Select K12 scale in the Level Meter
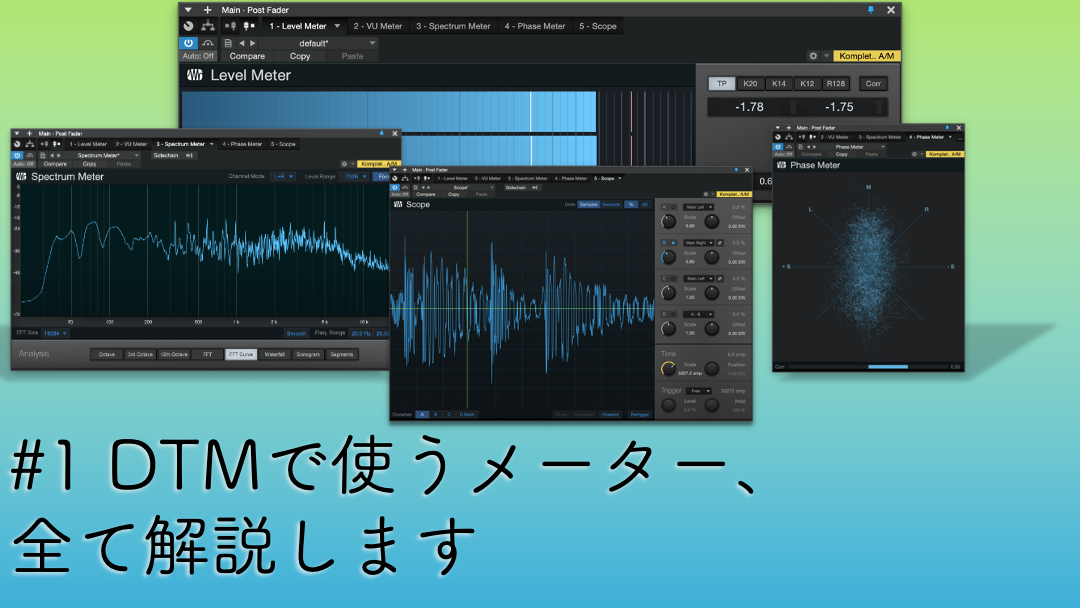 [807, 83]
